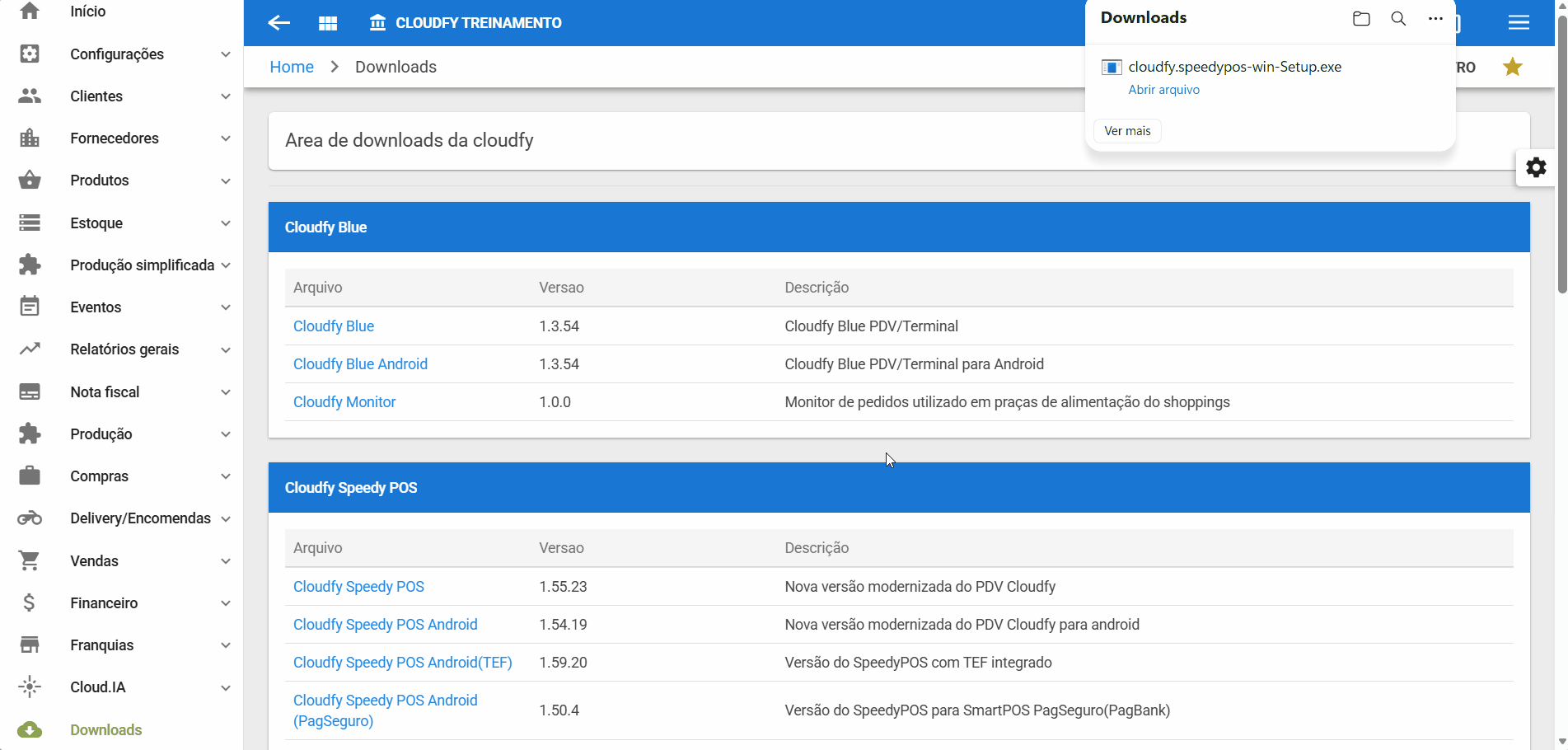
Task: Click version 1.59.20 of Speedy POS Android(TEF)
Action: [x=563, y=663]
